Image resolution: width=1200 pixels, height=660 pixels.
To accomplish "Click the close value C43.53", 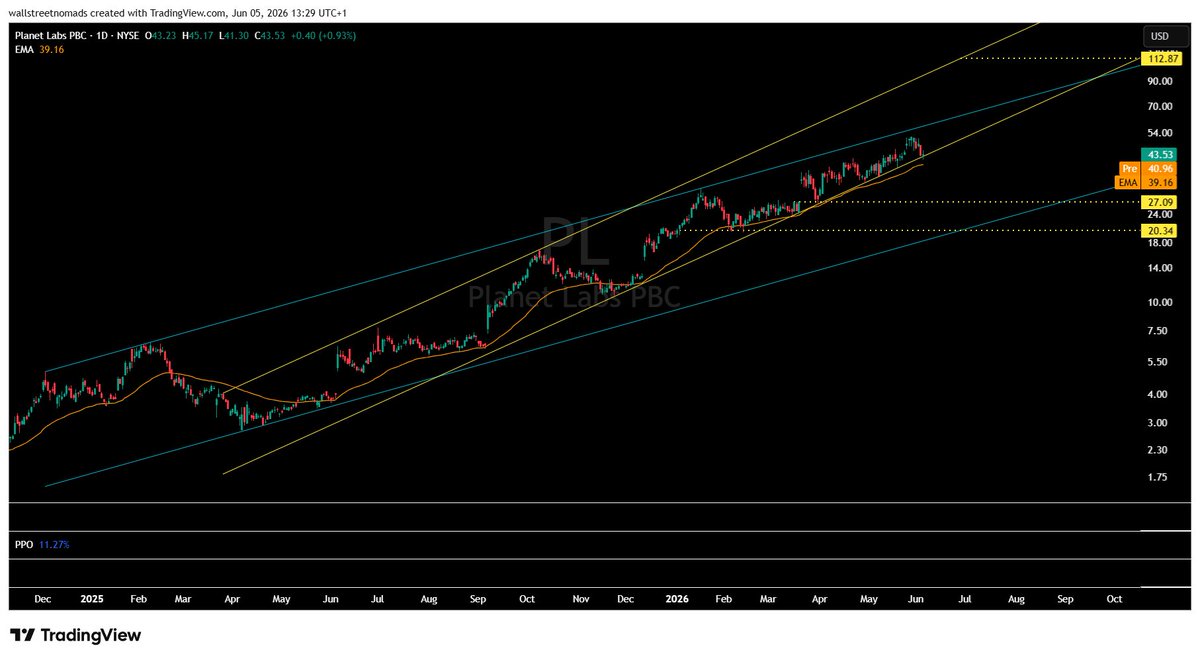I will click(x=270, y=36).
